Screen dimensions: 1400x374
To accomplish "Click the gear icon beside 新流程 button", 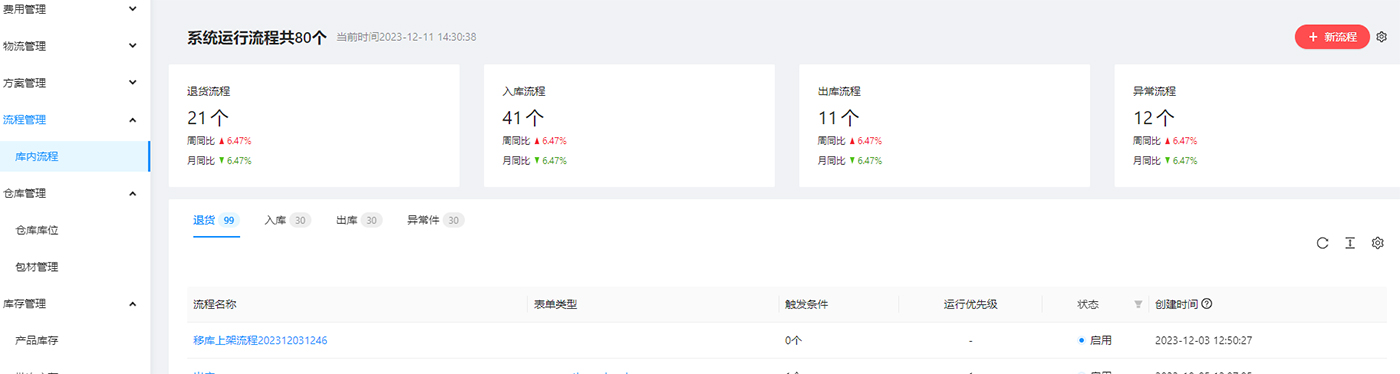I will click(x=1381, y=37).
